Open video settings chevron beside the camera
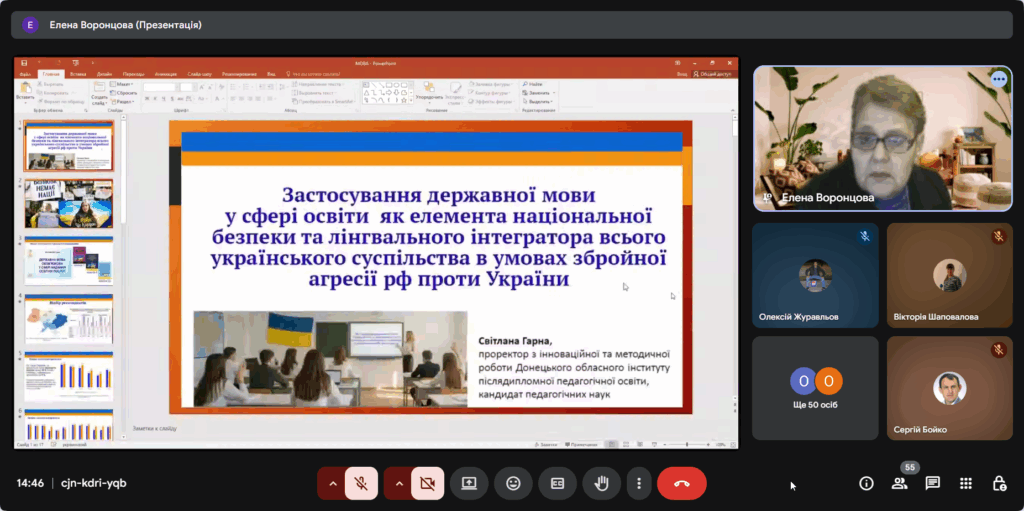This screenshot has width=1024, height=511. click(399, 483)
